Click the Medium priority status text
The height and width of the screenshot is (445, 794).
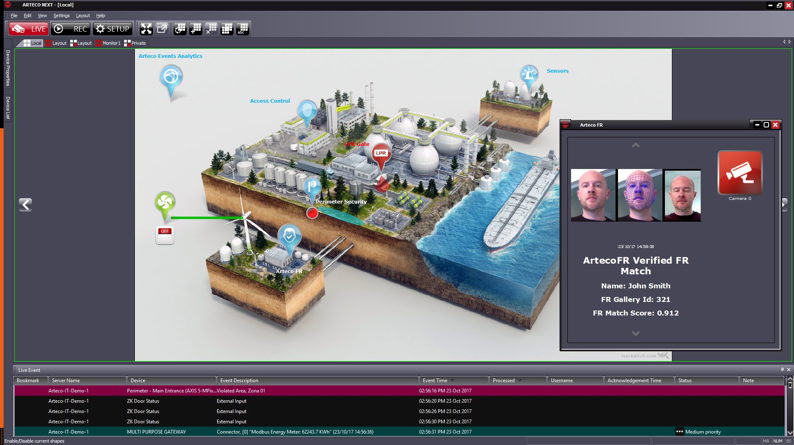pos(703,432)
